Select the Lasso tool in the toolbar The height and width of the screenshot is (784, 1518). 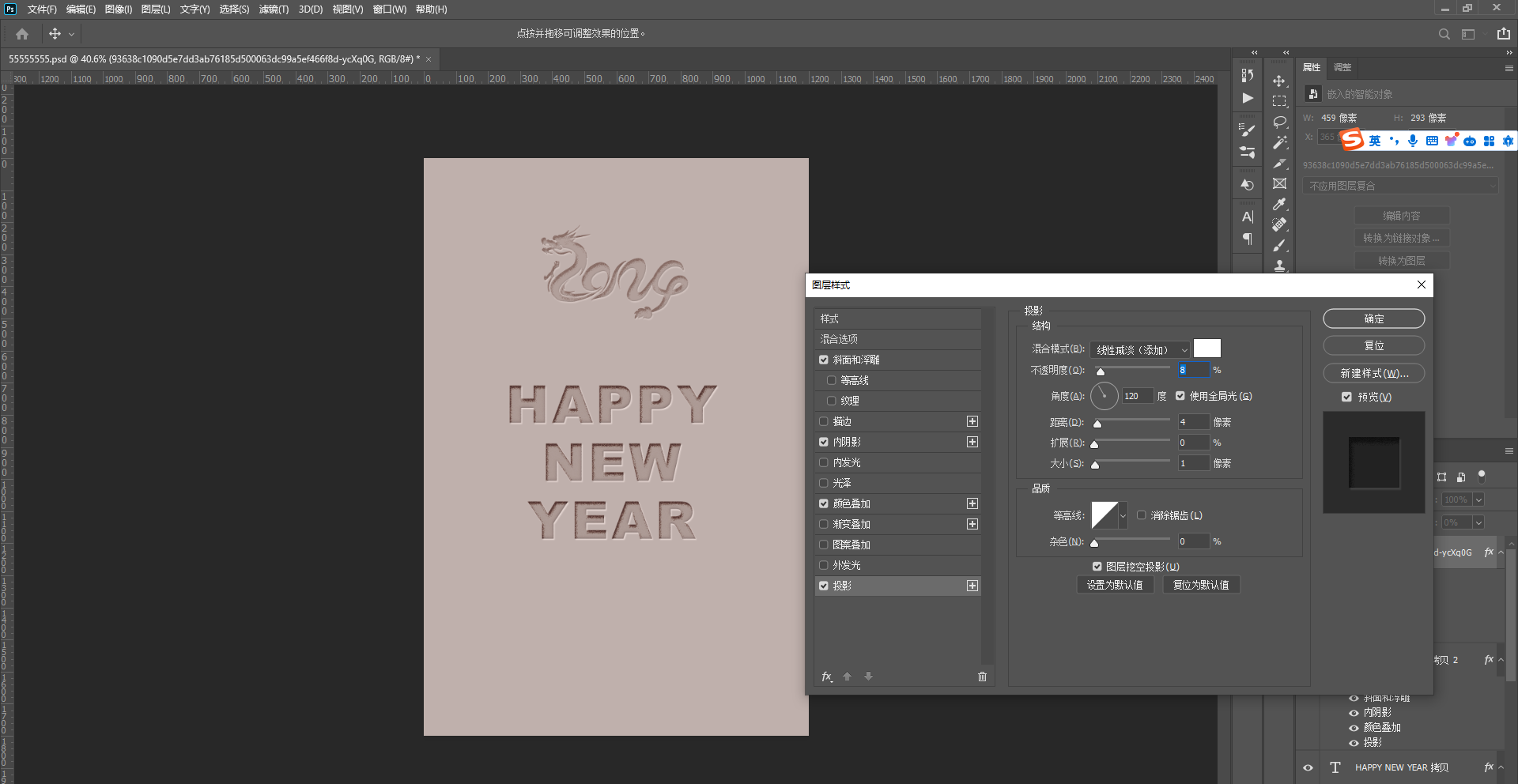click(x=1279, y=122)
